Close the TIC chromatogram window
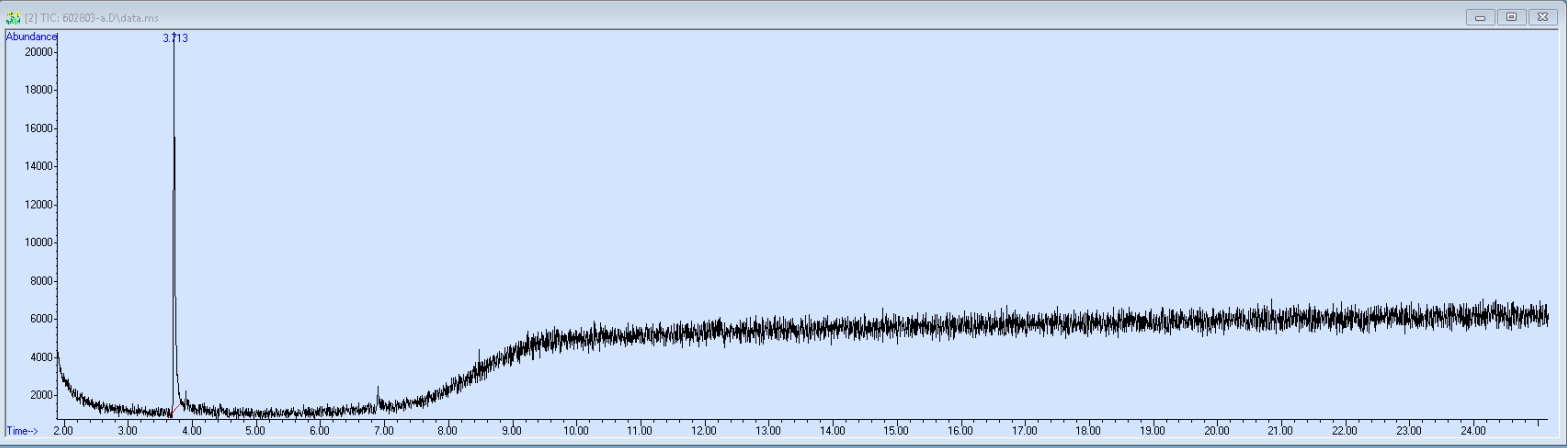Viewport: 1567px width, 448px height. [1541, 18]
